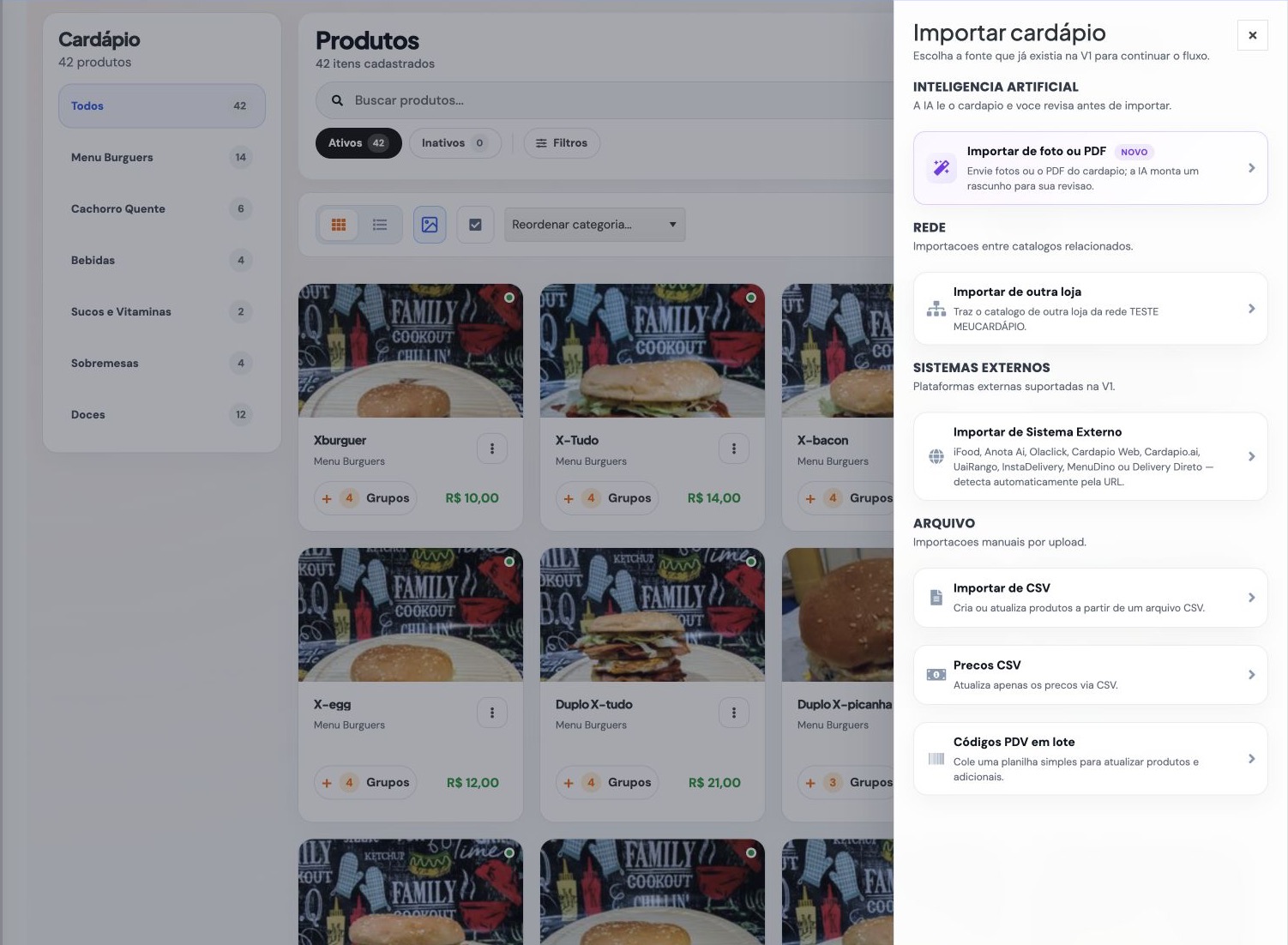Open the Filtros button
The image size is (1288, 945).
(x=562, y=143)
